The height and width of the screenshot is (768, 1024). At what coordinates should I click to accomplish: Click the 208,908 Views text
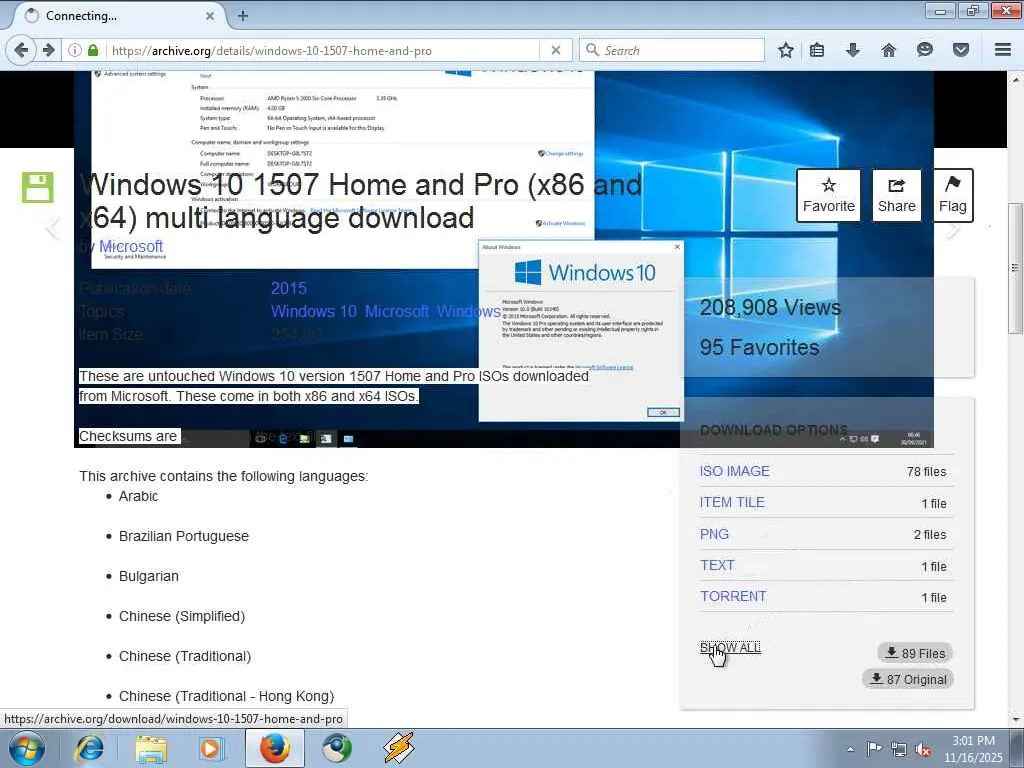point(770,308)
